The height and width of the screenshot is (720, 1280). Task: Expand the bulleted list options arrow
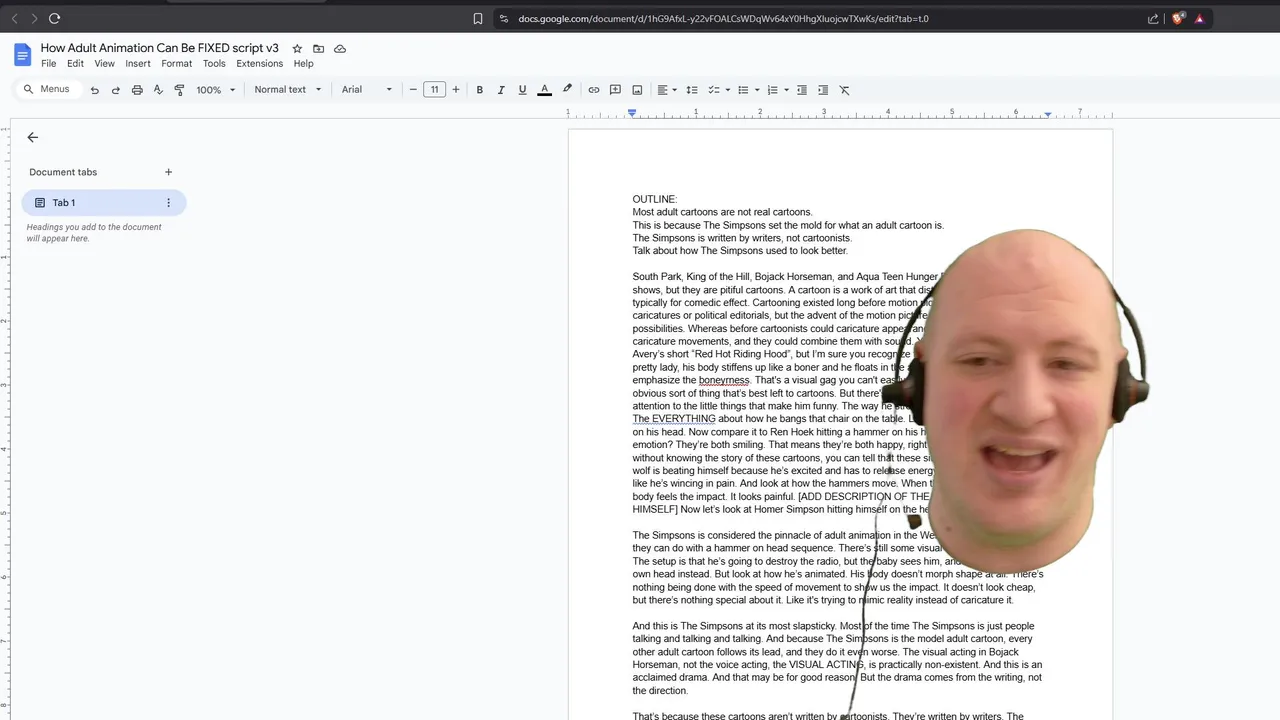[x=757, y=90]
